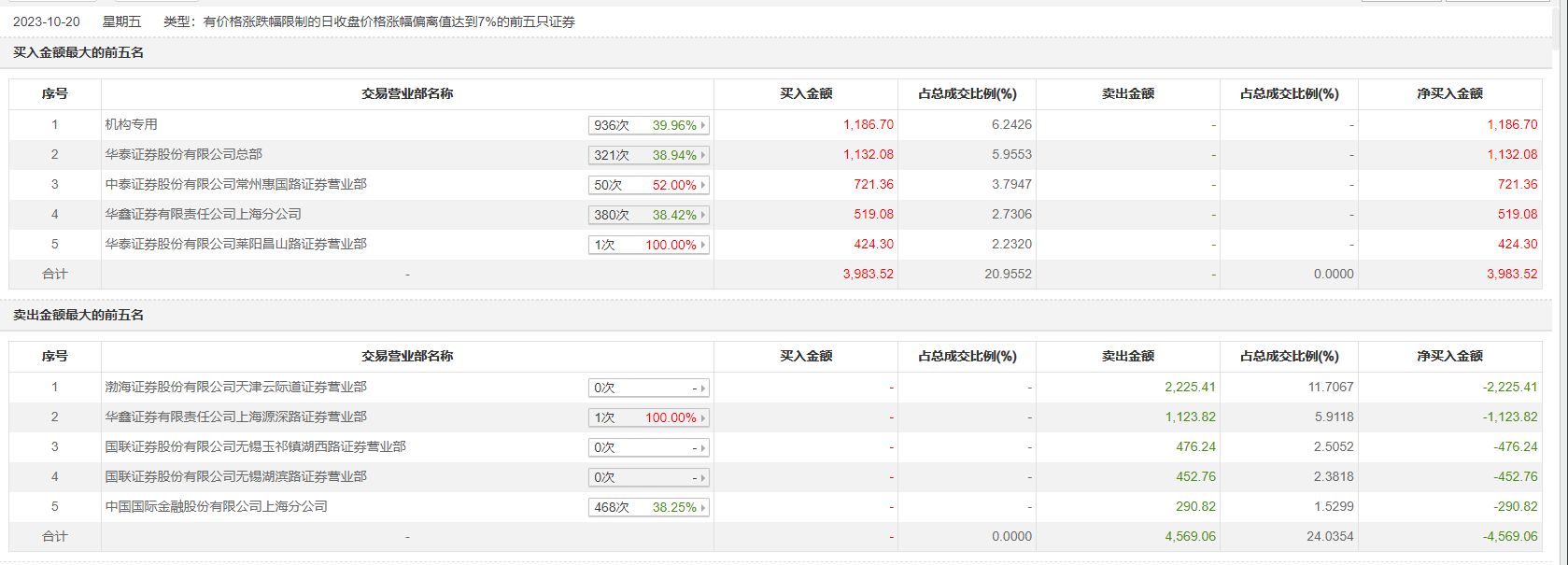The image size is (1568, 565).
Task: Open 华泰证券股份有限公司总部 link
Action: [184, 154]
